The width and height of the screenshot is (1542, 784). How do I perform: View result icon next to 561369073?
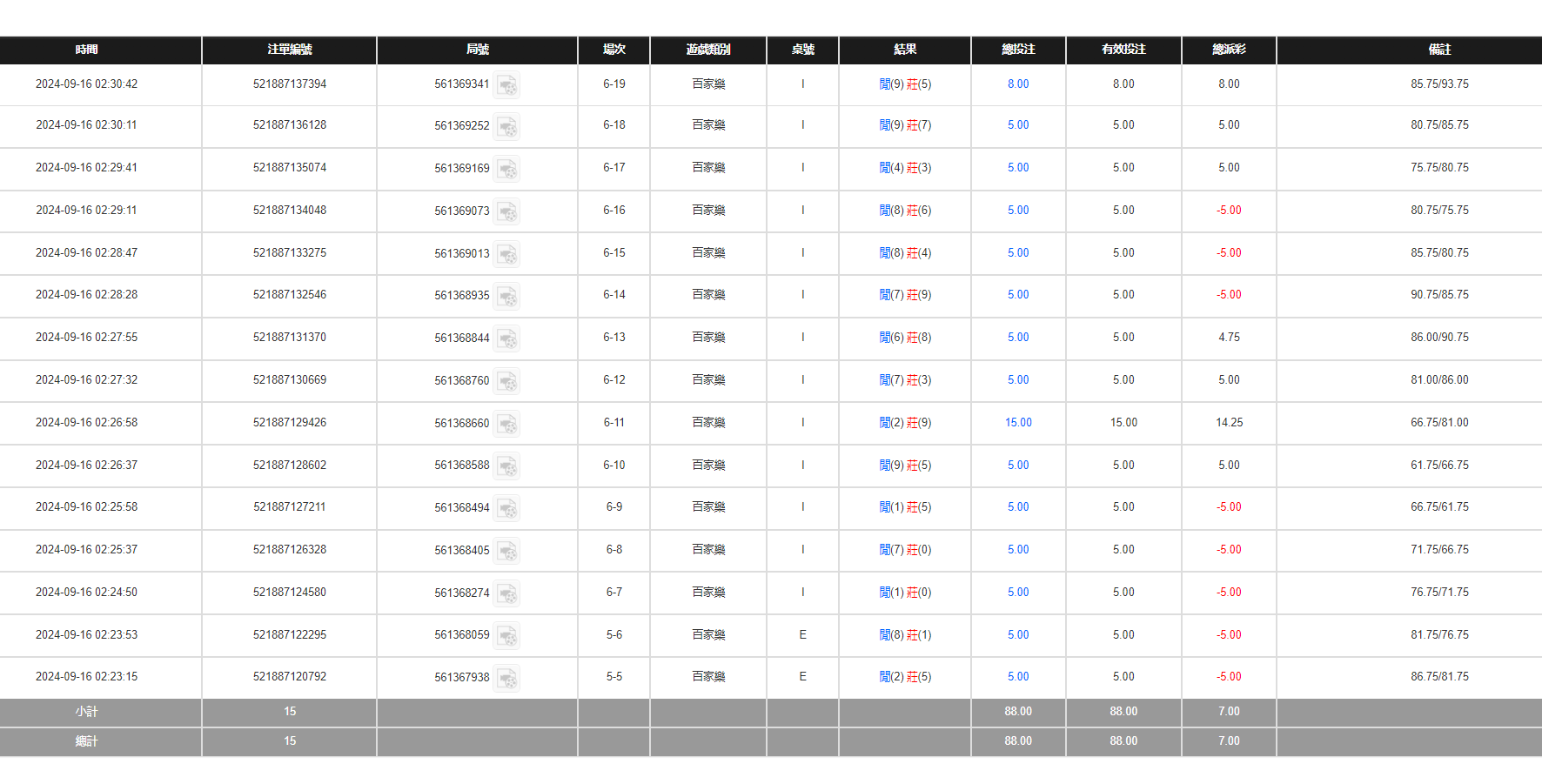click(506, 211)
